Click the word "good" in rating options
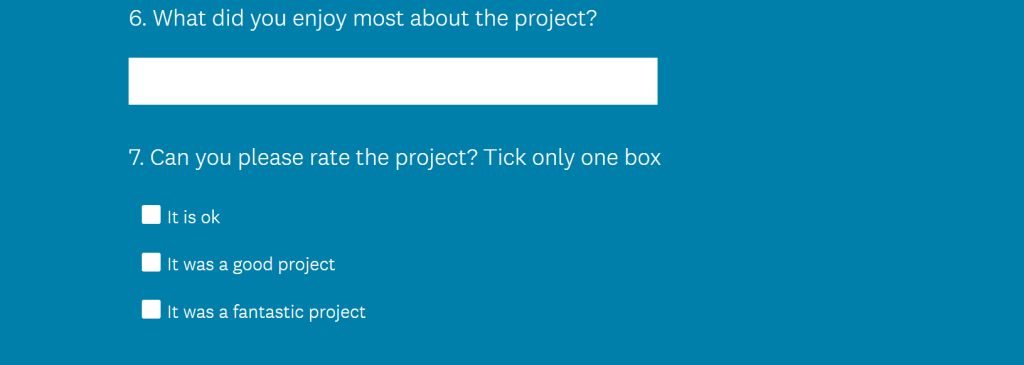This screenshot has height=365, width=1024. (x=253, y=265)
